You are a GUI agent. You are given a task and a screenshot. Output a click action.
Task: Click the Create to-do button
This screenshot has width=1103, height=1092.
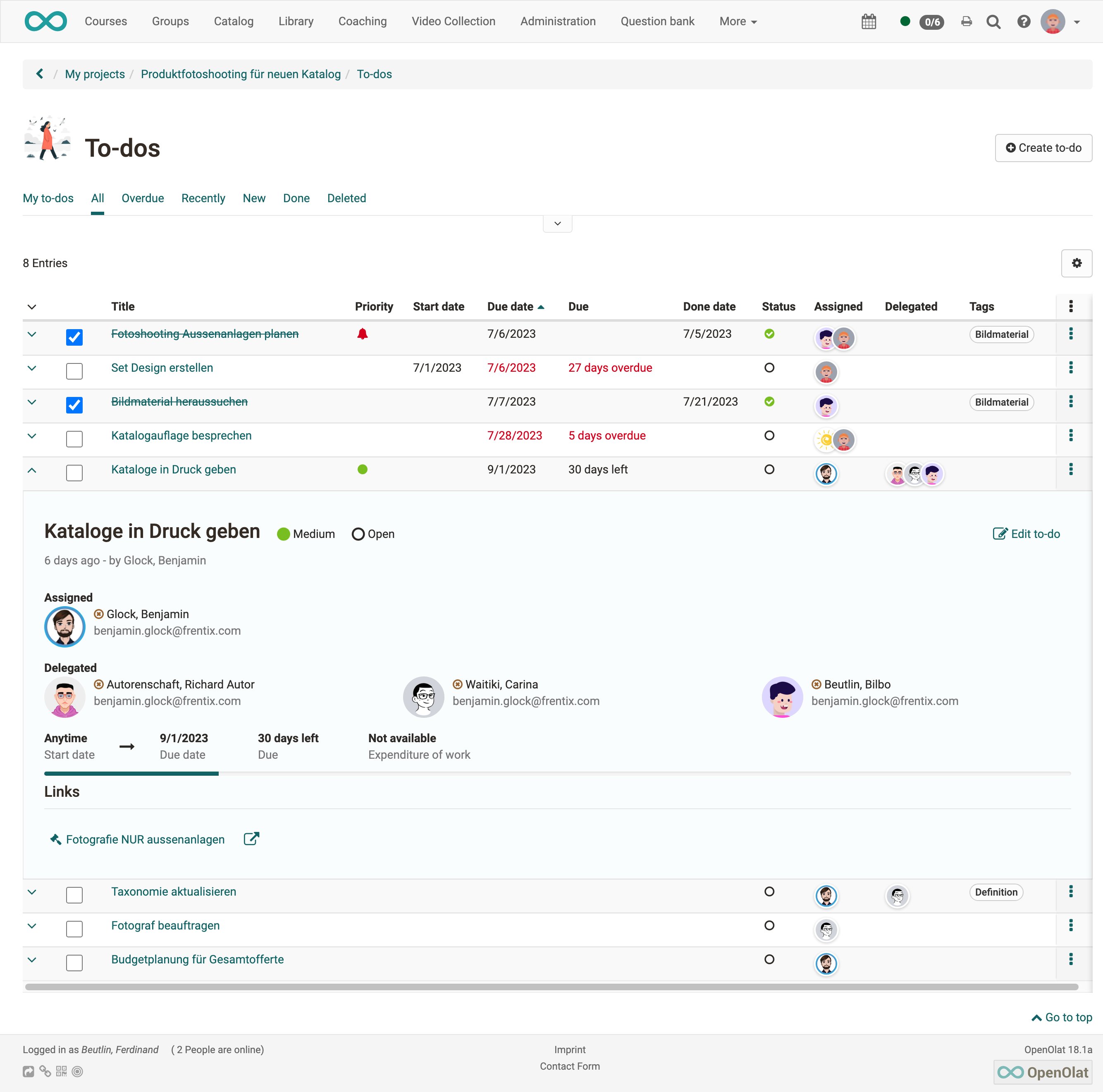[x=1043, y=147]
